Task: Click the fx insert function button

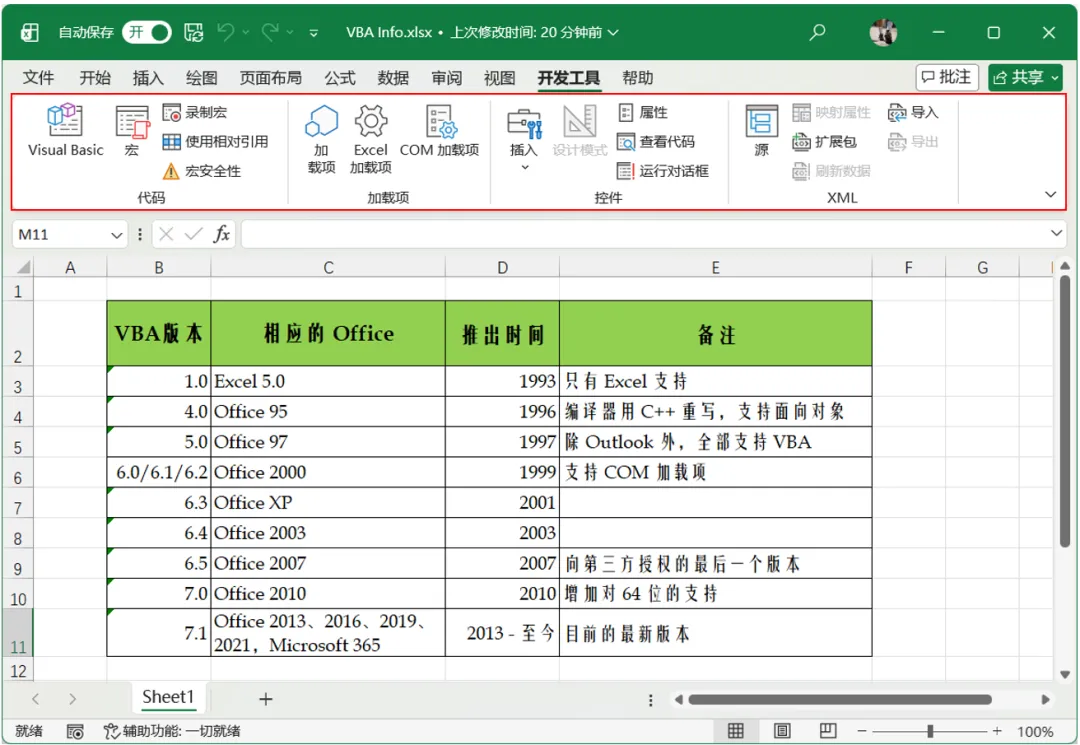Action: click(x=222, y=234)
